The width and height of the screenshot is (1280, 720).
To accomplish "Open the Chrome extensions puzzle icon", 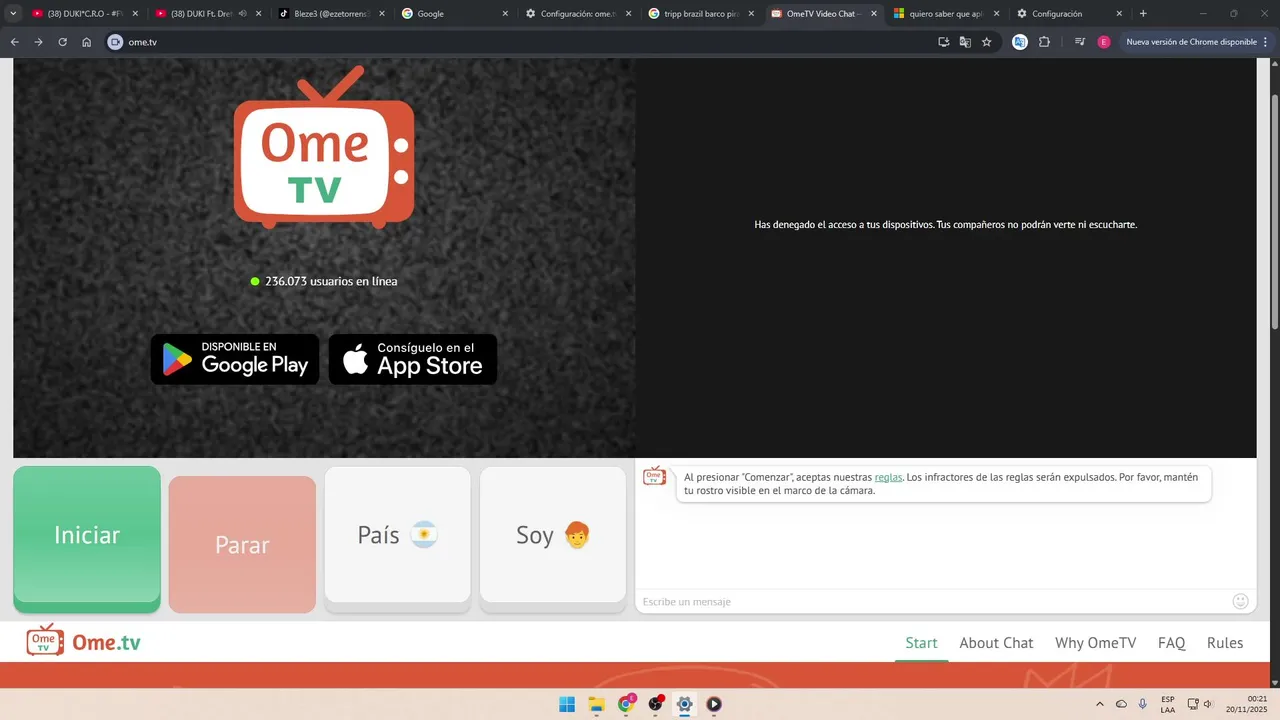I will click(x=1044, y=42).
